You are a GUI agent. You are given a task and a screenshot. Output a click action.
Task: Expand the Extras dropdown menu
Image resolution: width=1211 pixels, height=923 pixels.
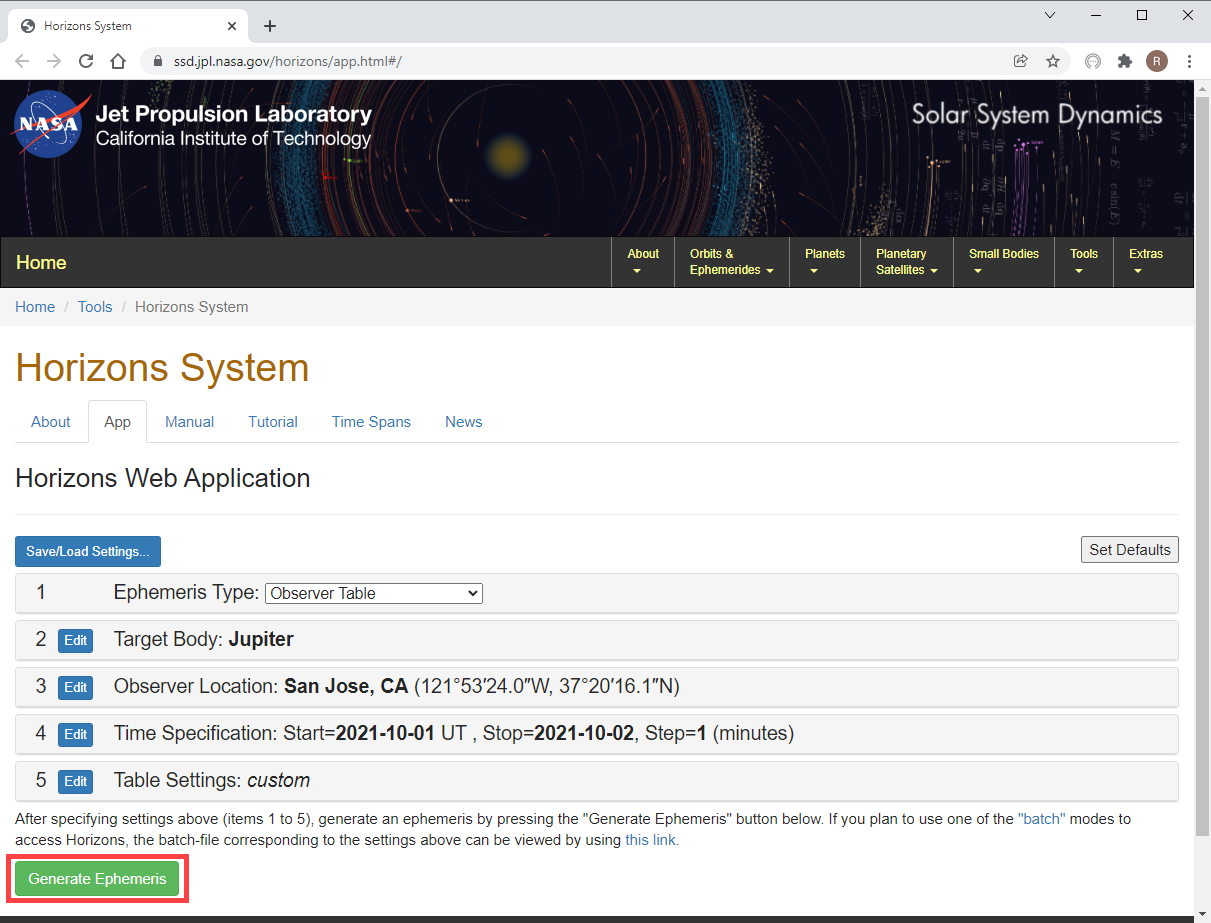point(1146,262)
